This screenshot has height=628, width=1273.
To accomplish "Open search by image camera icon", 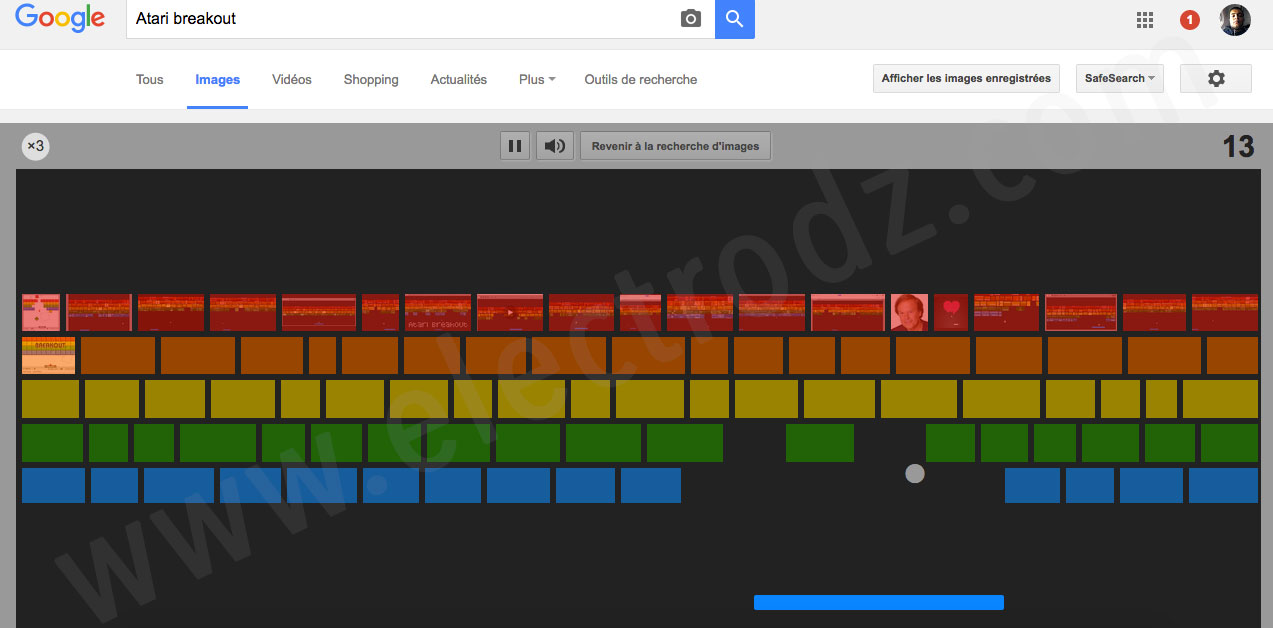I will pyautogui.click(x=691, y=19).
